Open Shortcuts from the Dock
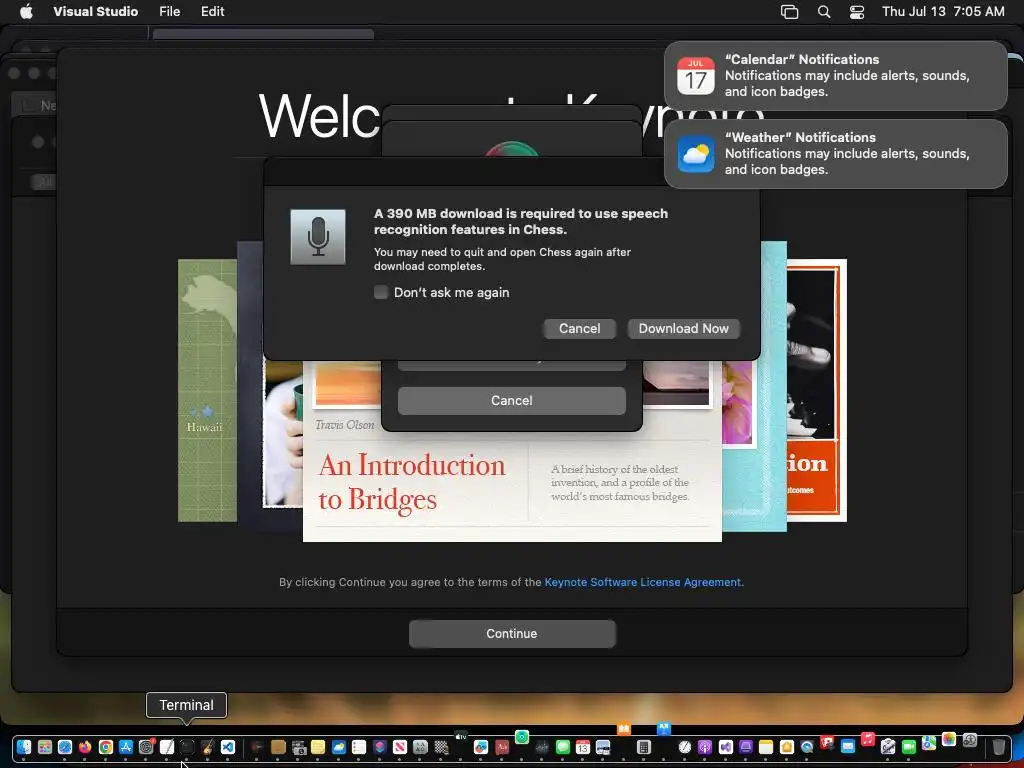This screenshot has width=1024, height=768. [x=379, y=747]
